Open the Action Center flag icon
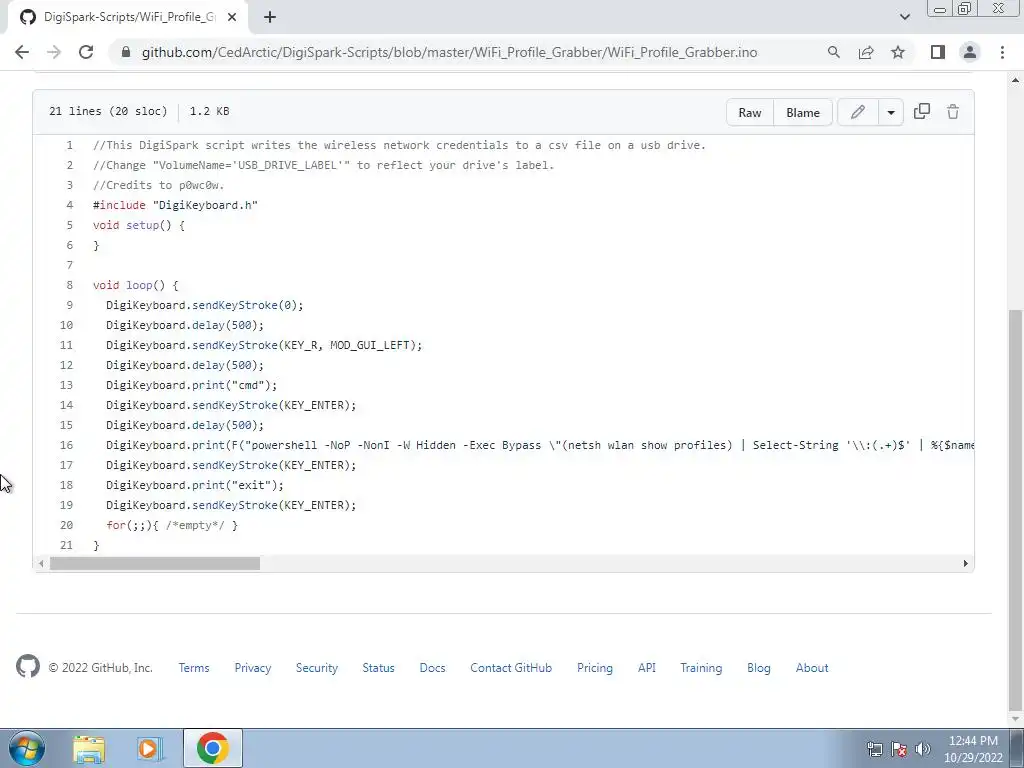 (x=899, y=749)
